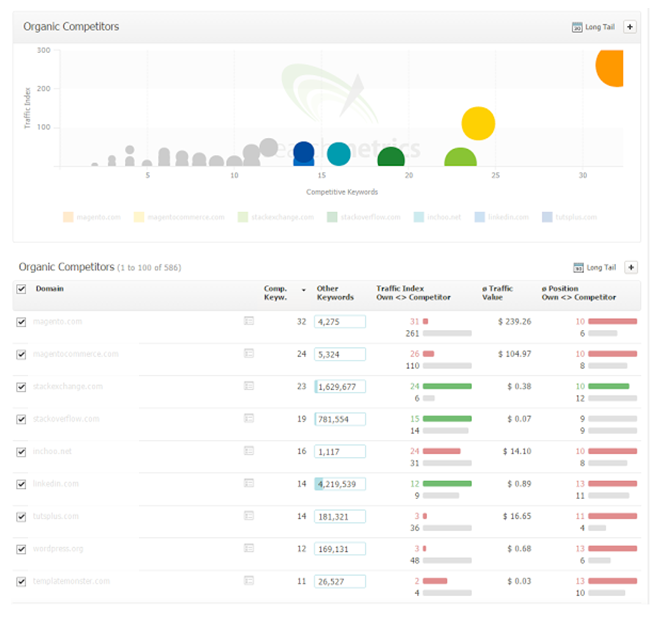Uncheck the tutsplus.com row checkbox

tap(21, 517)
